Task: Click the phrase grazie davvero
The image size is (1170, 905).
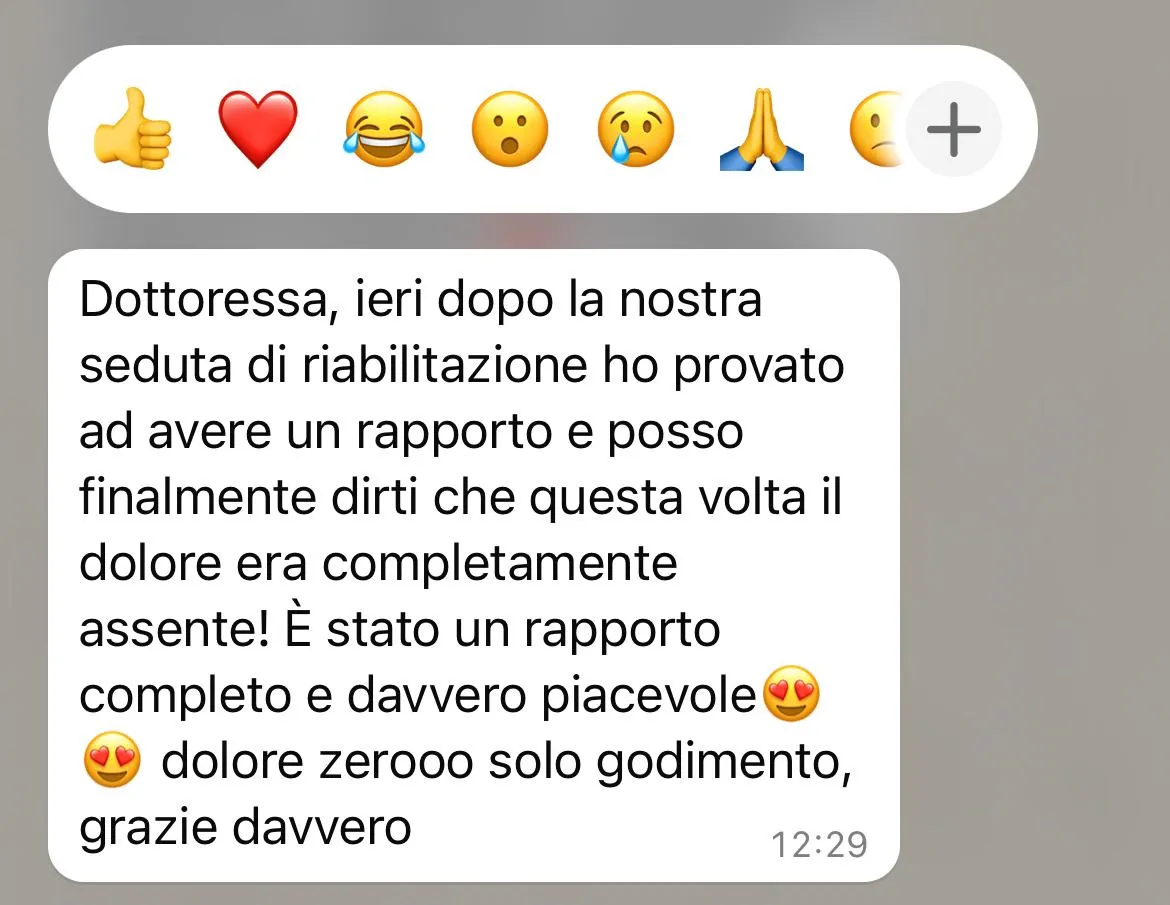Action: 245,827
